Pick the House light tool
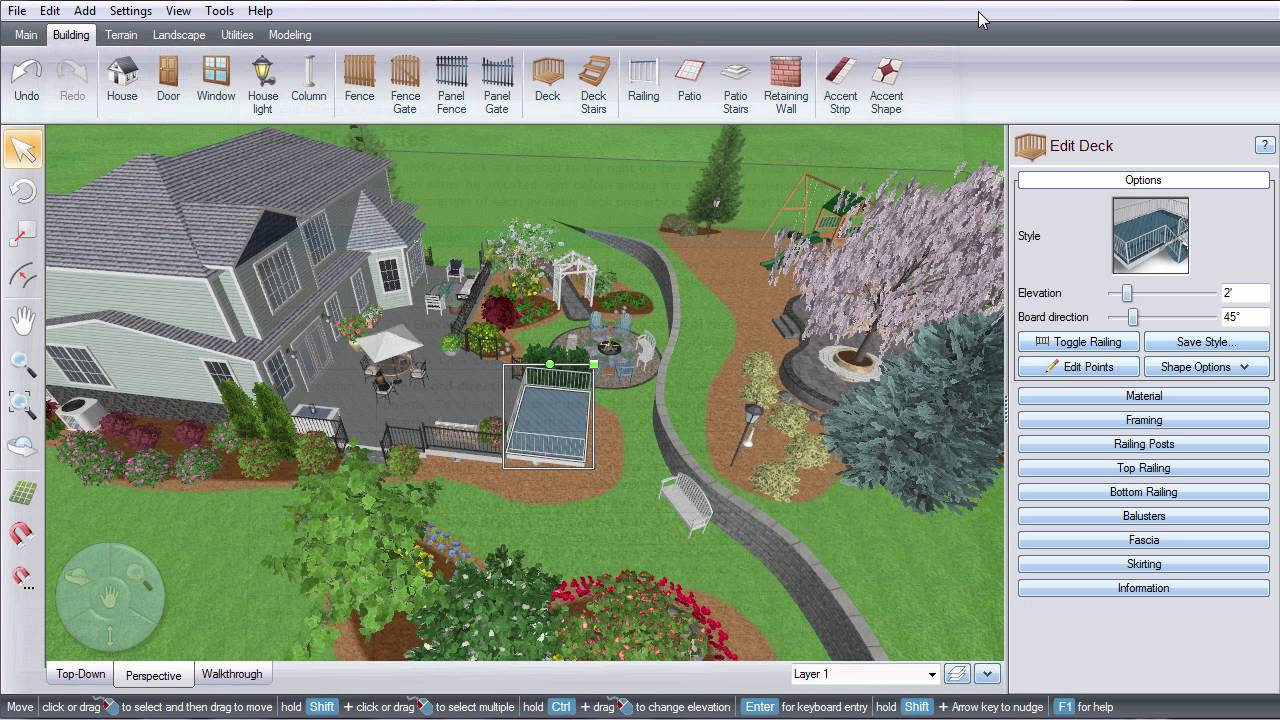Viewport: 1280px width, 720px height. (x=263, y=85)
